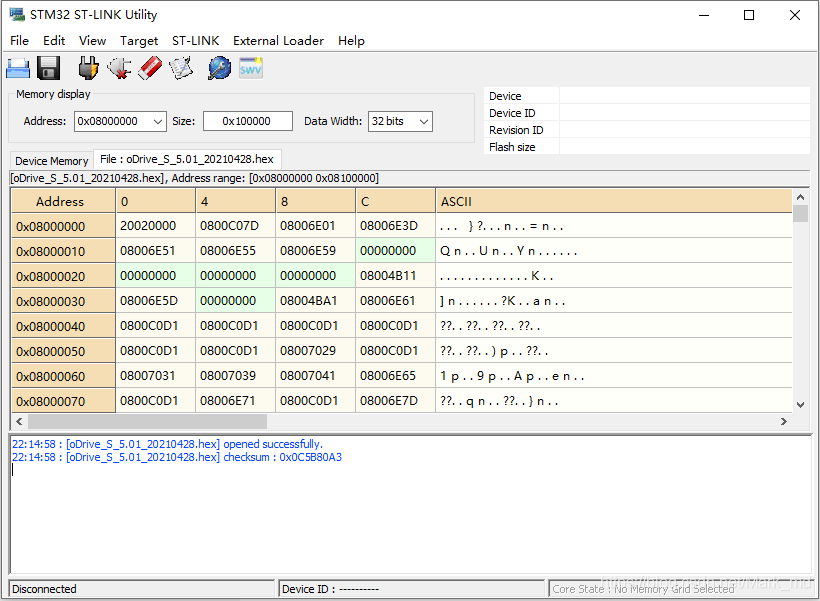Click the Disconnected status bar field
820x601 pixels.
click(142, 589)
